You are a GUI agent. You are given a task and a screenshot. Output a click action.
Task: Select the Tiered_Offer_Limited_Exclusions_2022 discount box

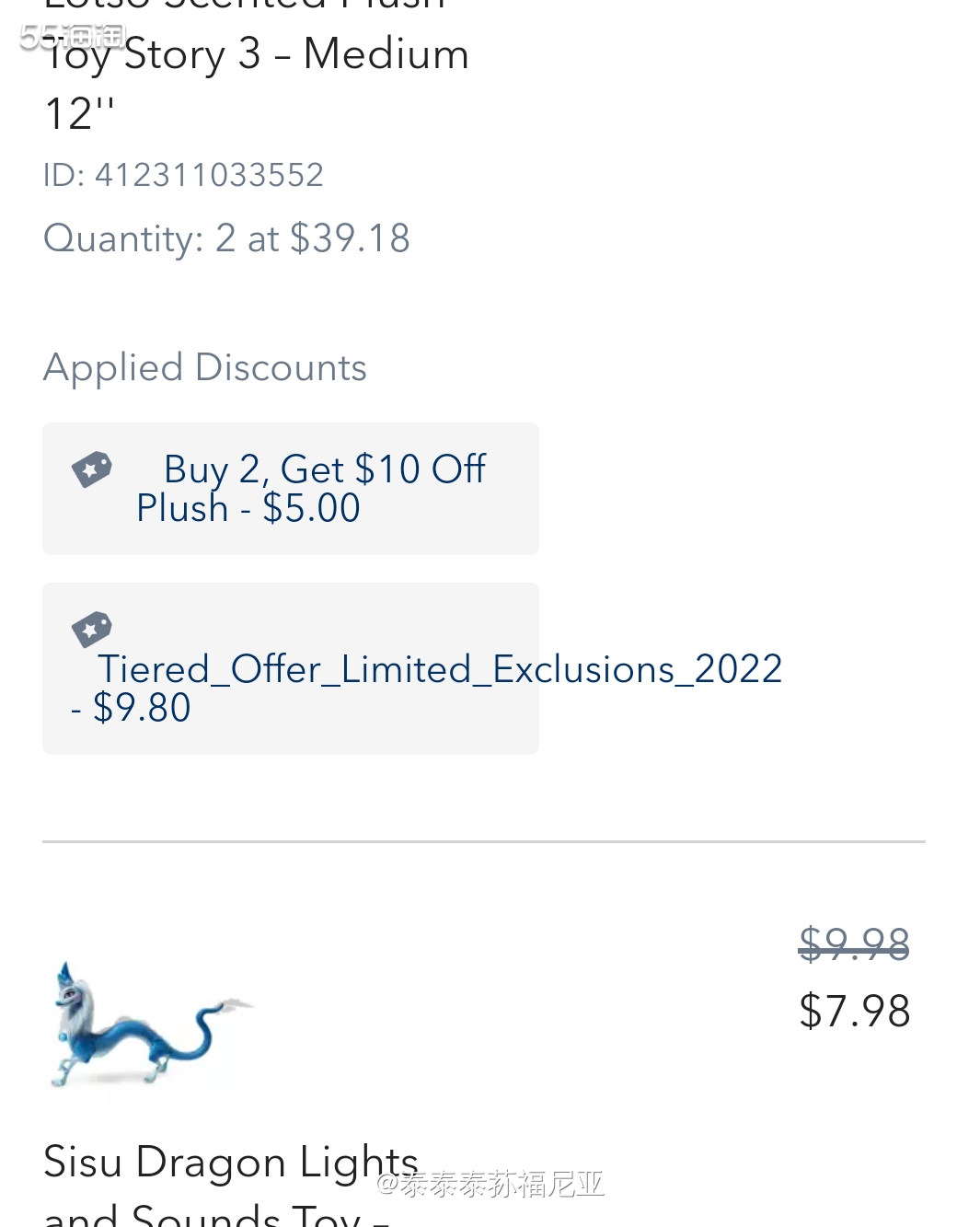pos(291,668)
